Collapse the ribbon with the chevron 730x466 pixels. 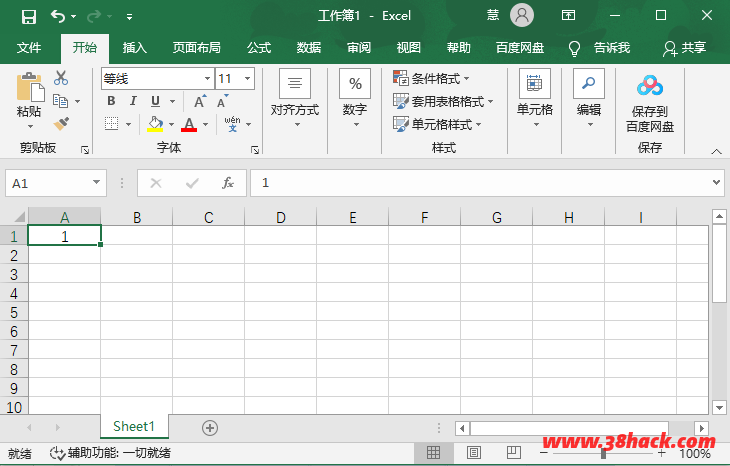(x=716, y=151)
